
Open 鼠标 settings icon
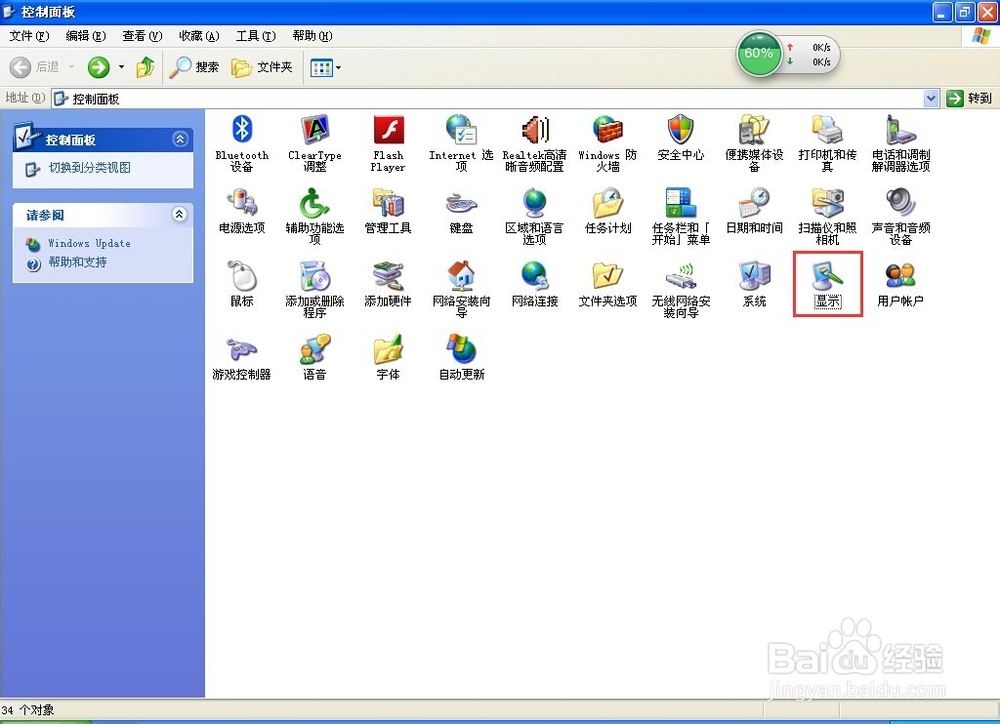pyautogui.click(x=242, y=284)
